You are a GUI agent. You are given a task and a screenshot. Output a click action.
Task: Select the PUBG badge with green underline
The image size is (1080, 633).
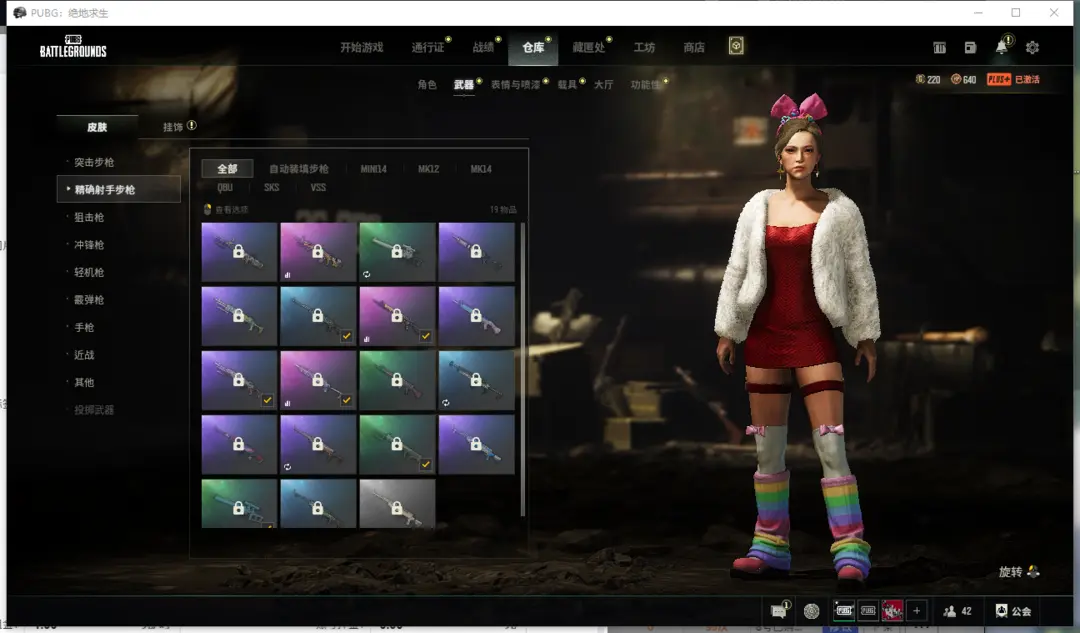click(x=844, y=611)
